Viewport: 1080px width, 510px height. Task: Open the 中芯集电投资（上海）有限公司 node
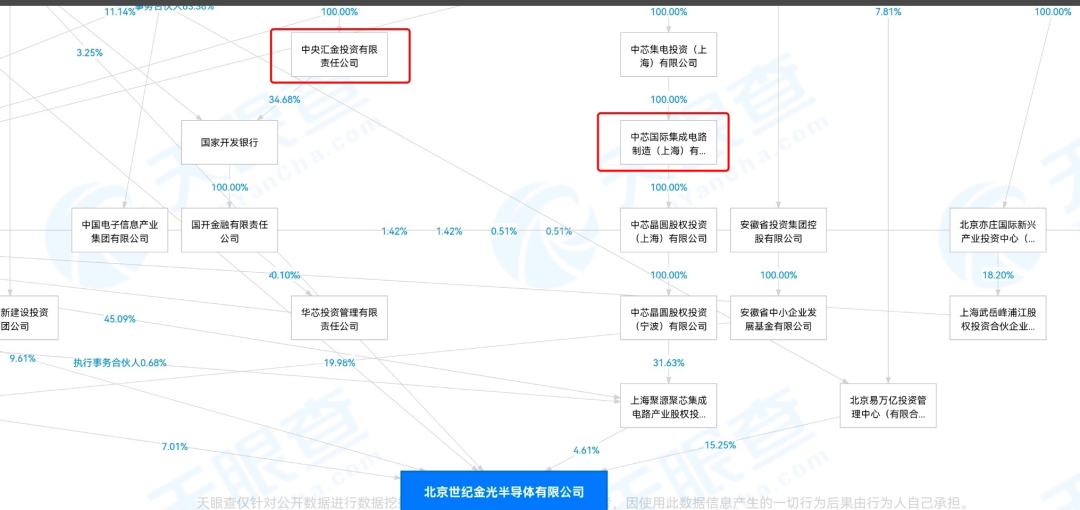[x=668, y=54]
